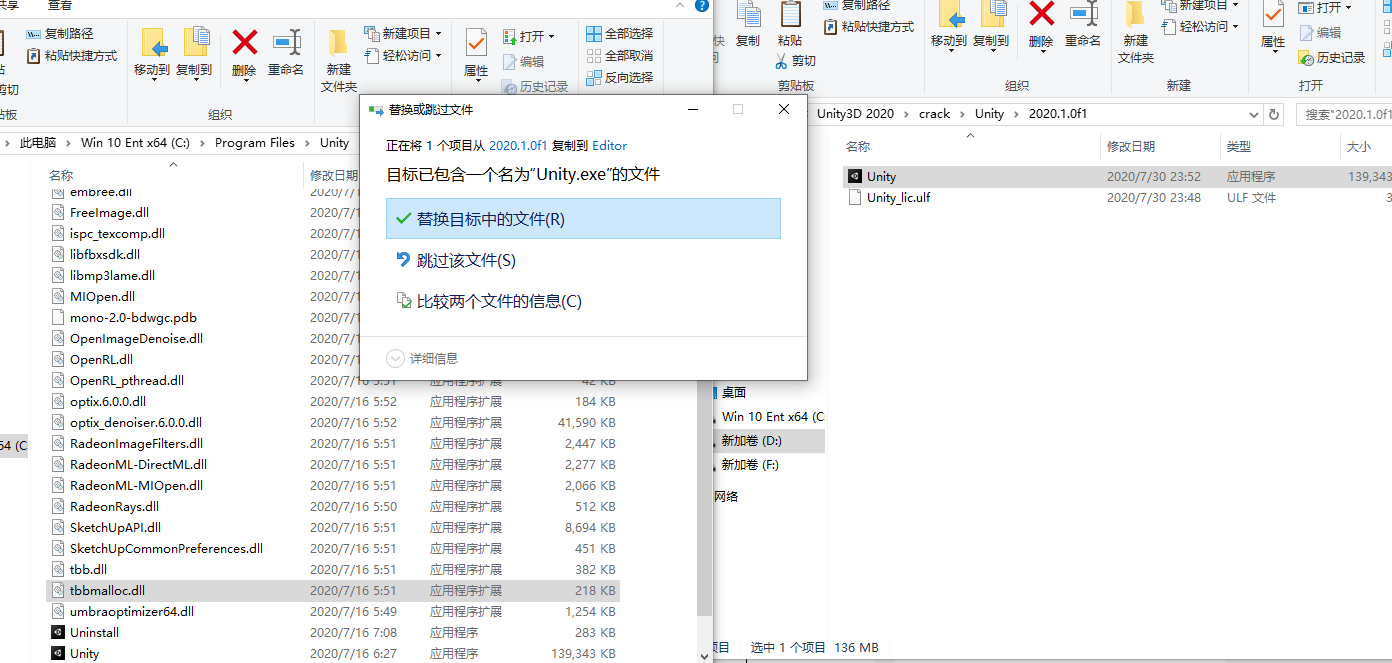Click 反向选择 (Invert selection) in ribbon

(x=619, y=77)
